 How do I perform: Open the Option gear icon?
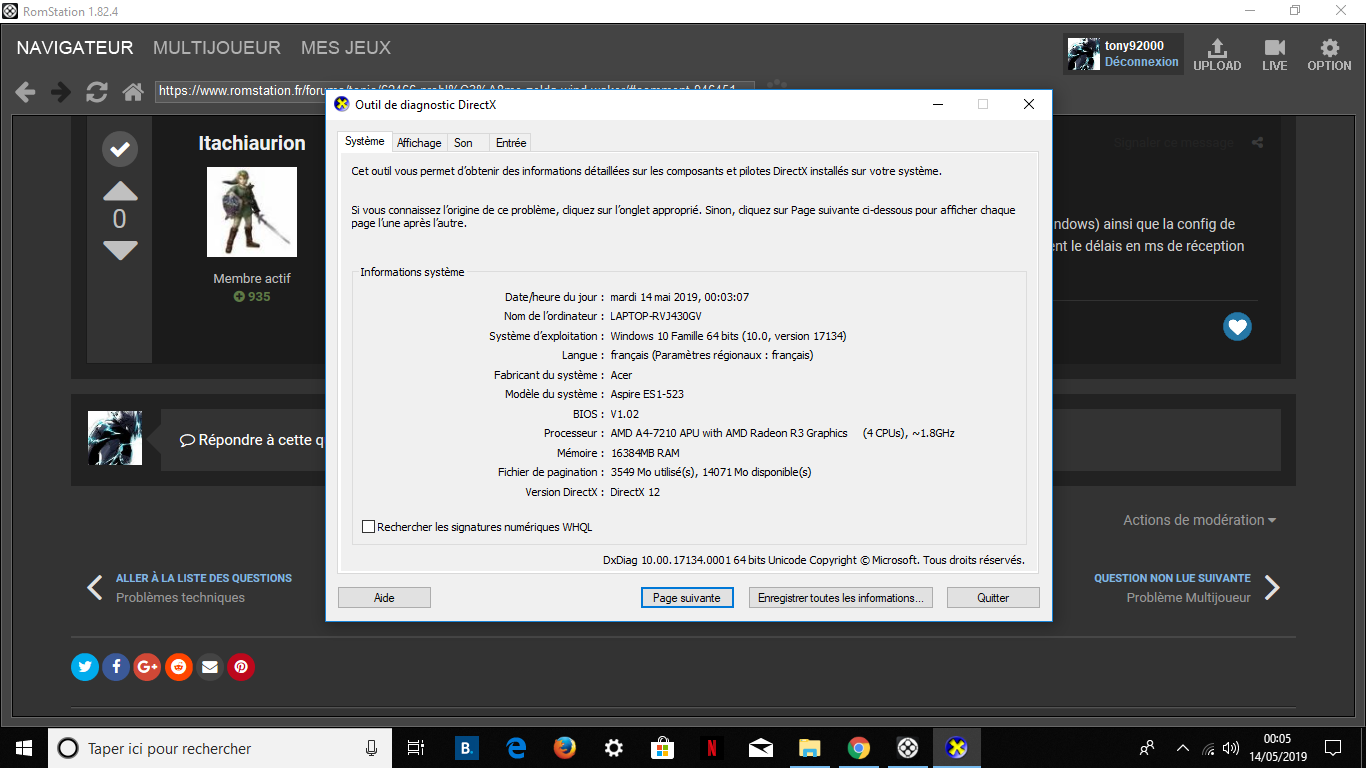pos(1329,55)
